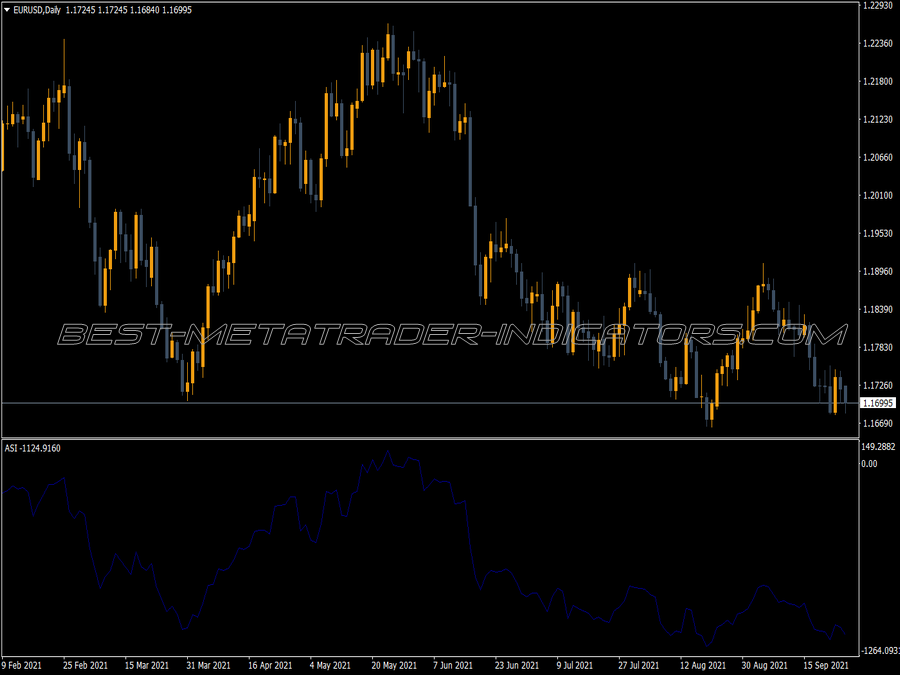The height and width of the screenshot is (675, 900).
Task: Click the 1.22360 price scale value
Action: [878, 44]
